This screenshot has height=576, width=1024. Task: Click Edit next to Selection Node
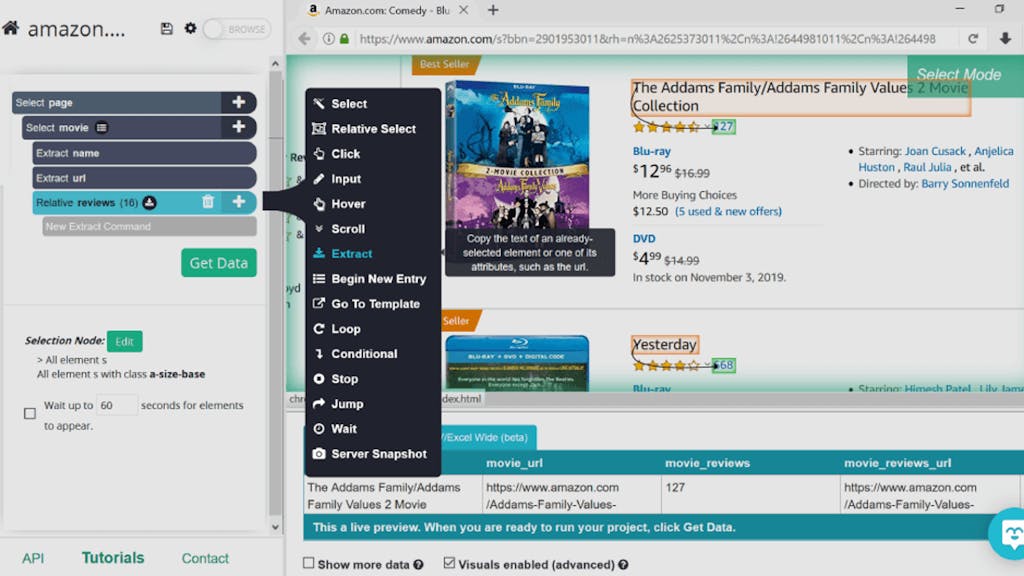(x=124, y=341)
